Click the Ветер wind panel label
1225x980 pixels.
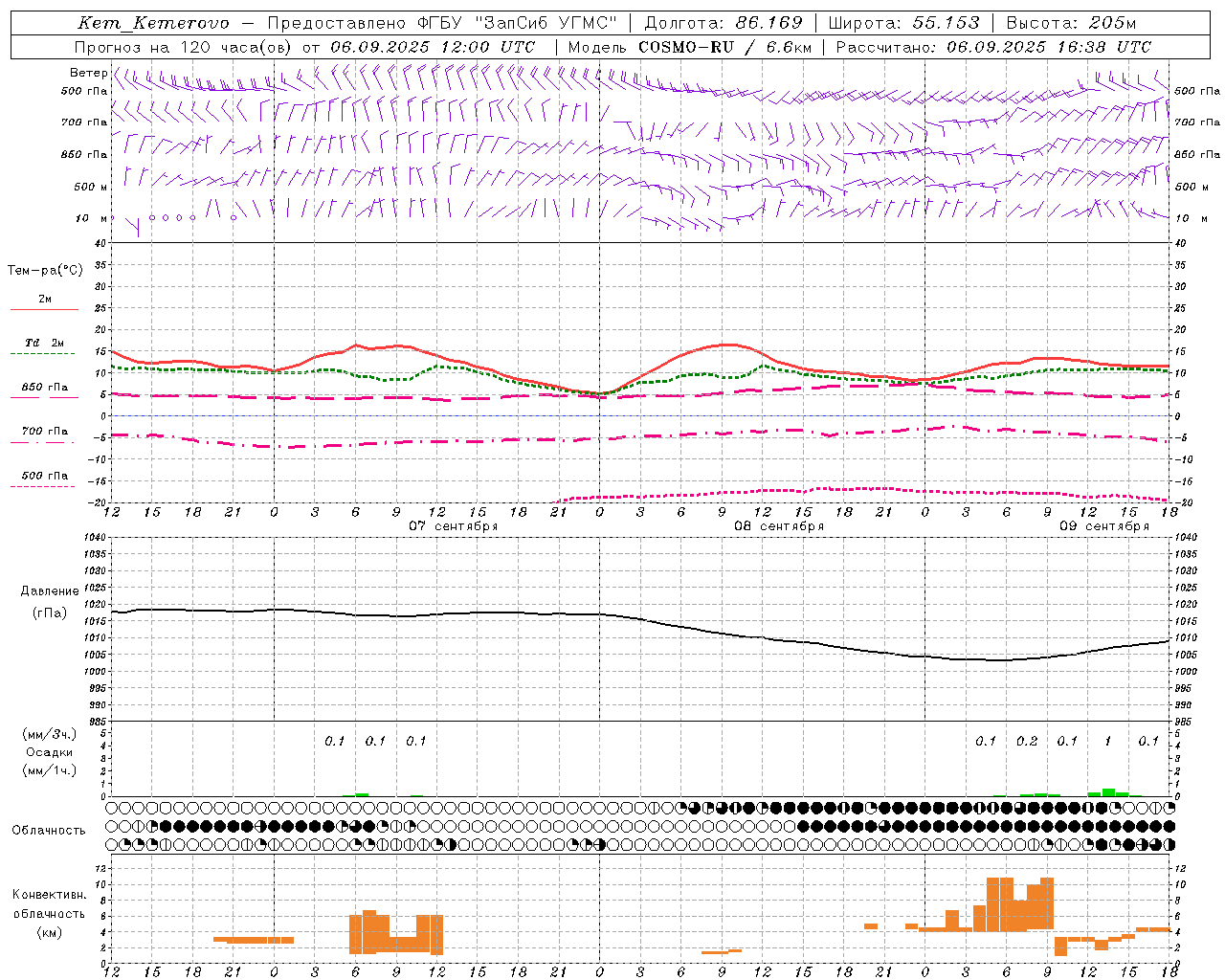(x=88, y=73)
